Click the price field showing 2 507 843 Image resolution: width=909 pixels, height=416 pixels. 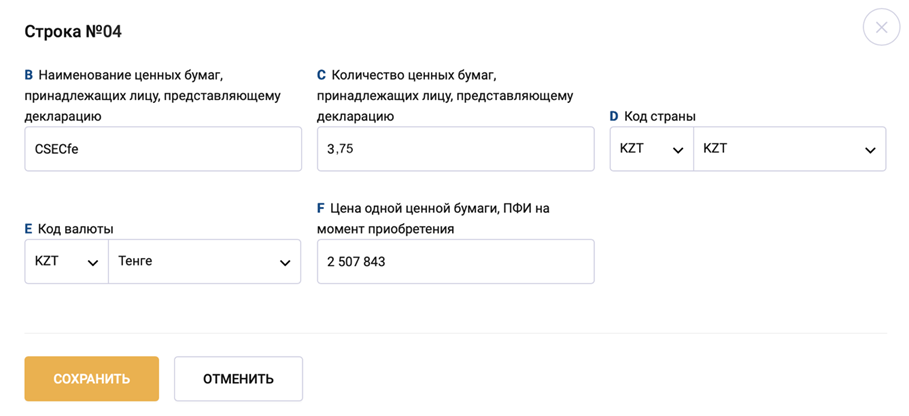pyautogui.click(x=455, y=262)
